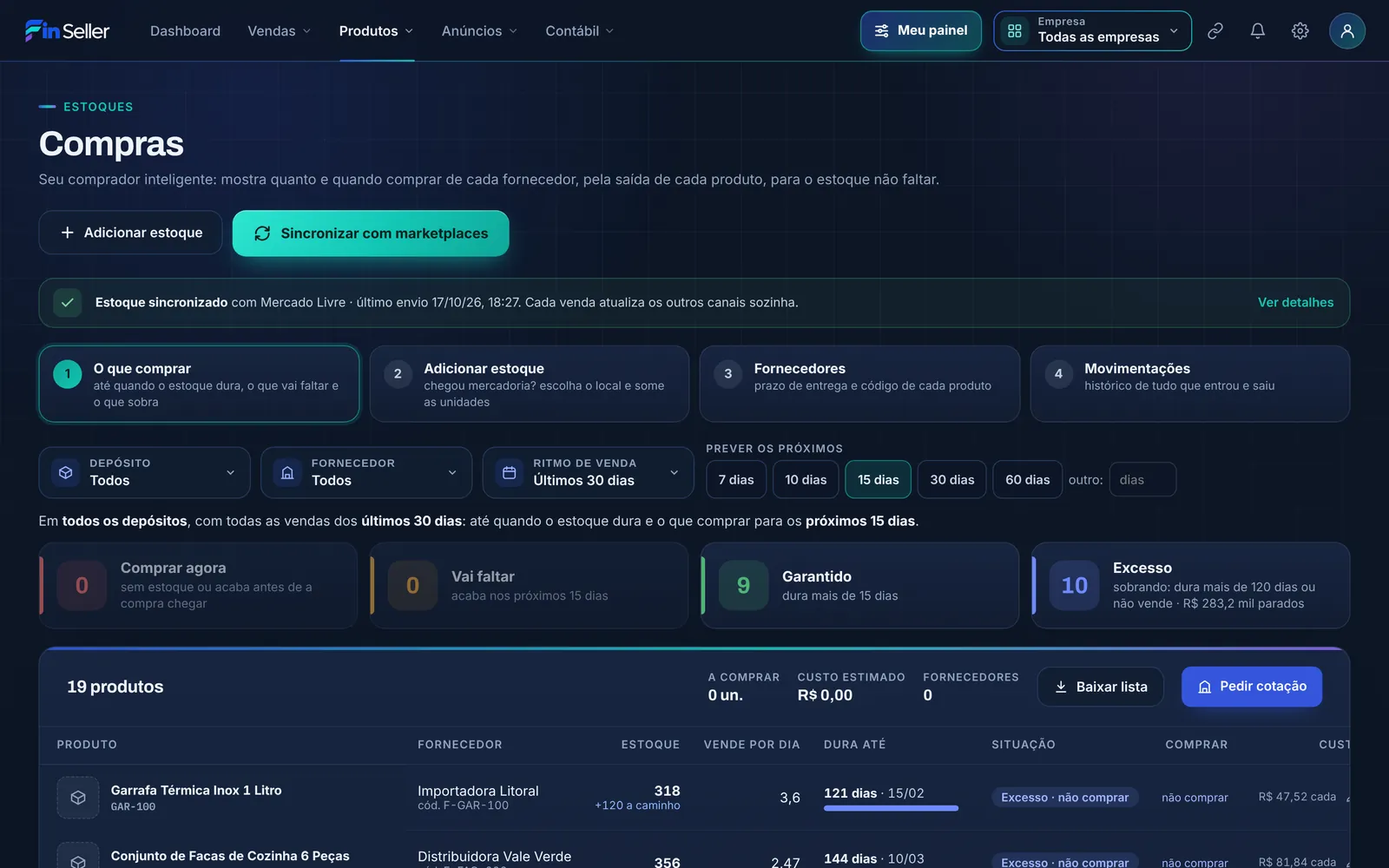Click the synced checkmark status icon
Screen dimensions: 1389x868
point(68,303)
